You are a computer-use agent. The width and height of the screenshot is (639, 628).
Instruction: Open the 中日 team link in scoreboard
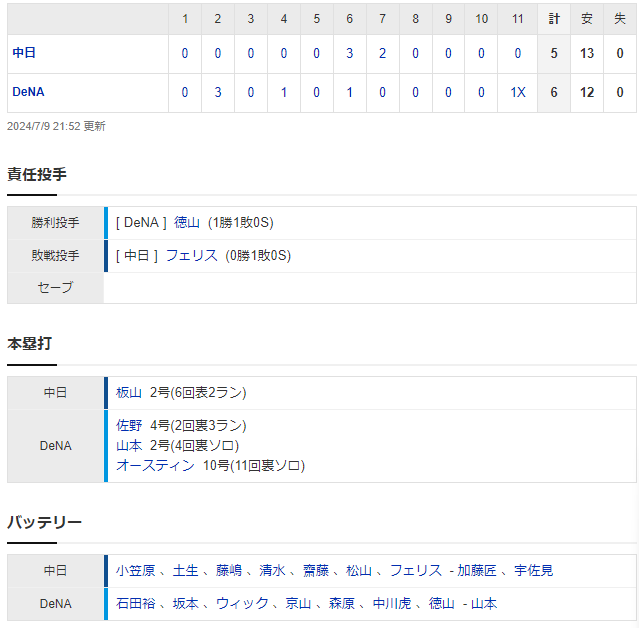(x=24, y=53)
